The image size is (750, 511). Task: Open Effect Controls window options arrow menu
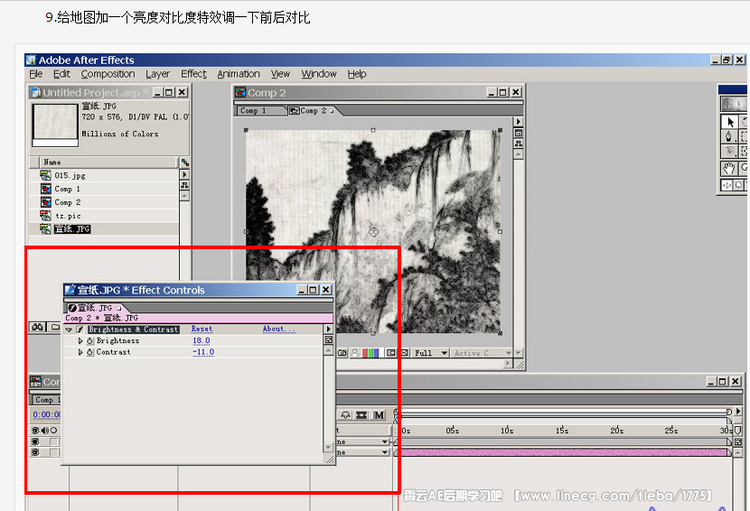pos(328,329)
